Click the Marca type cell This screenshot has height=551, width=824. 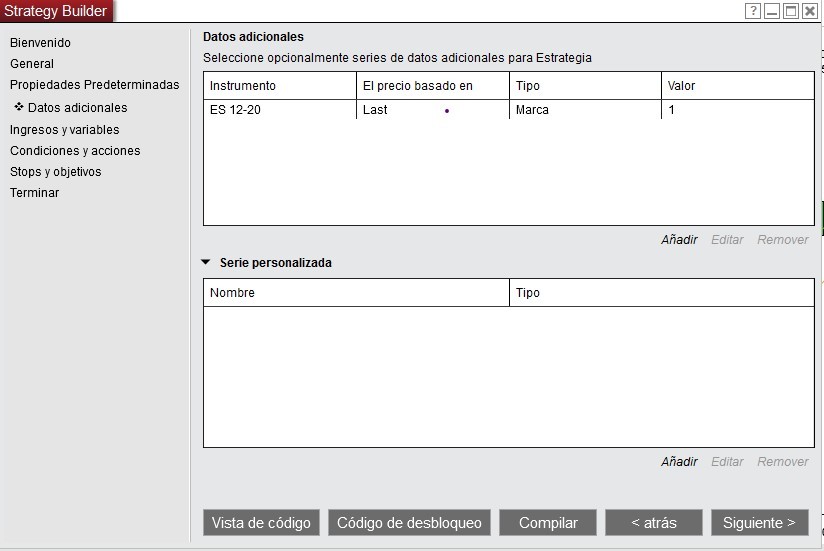[585, 110]
